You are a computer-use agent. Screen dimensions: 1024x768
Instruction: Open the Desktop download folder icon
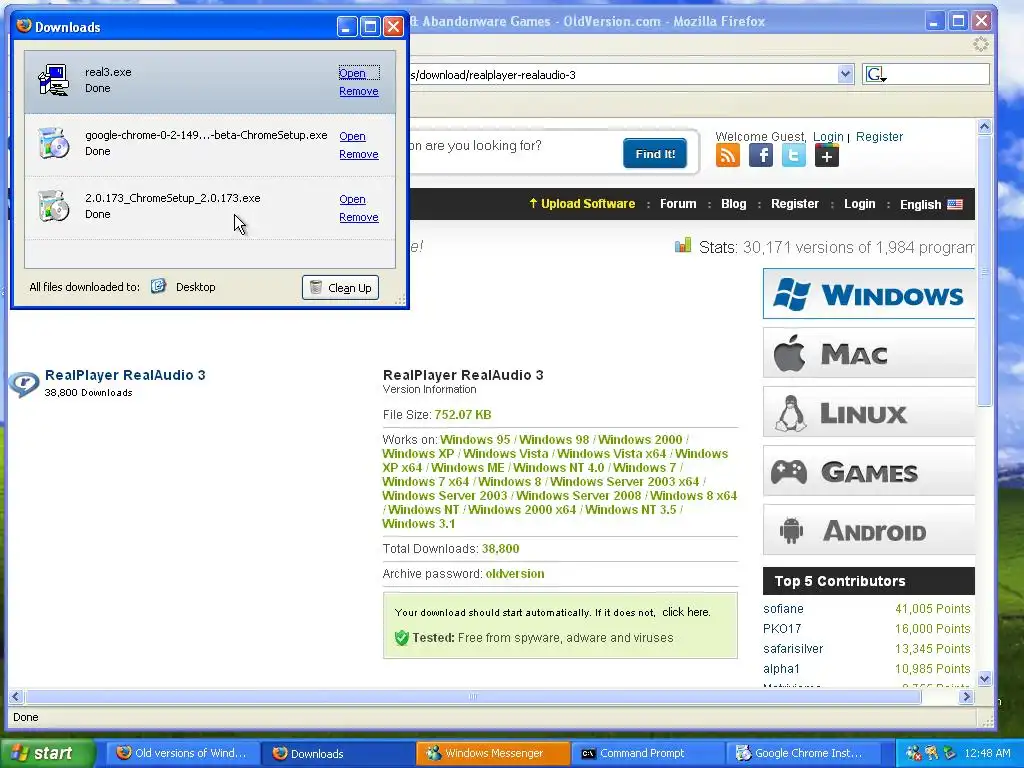click(x=159, y=286)
